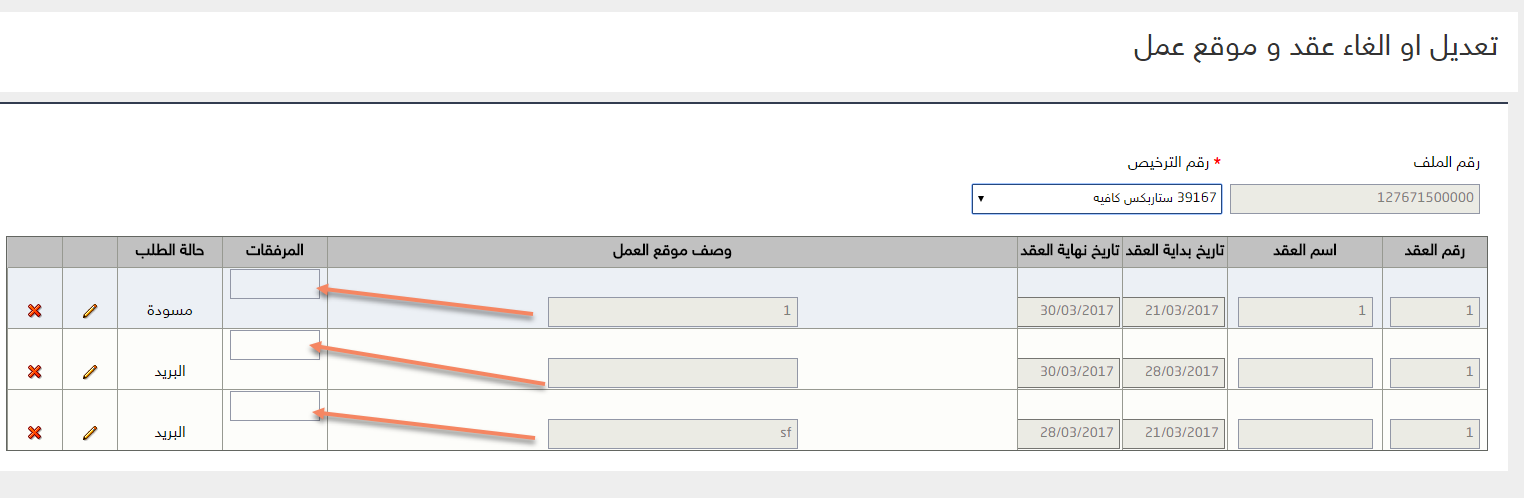Click work site description field containing 'sf'

(673, 433)
